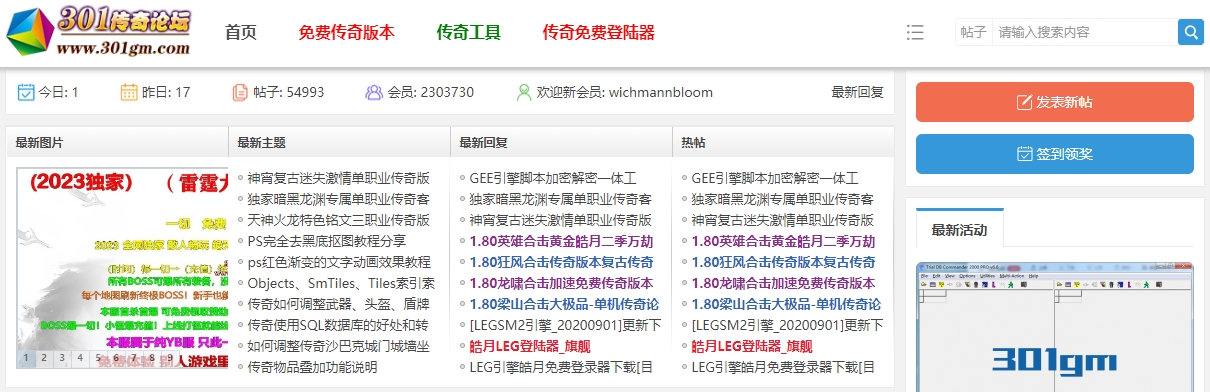
Task: Click the calendar icon beside 昨日
Action: pyautogui.click(x=129, y=92)
